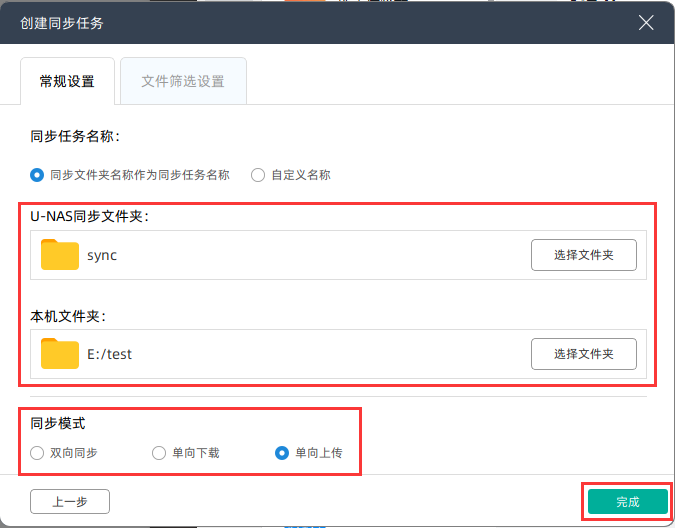
Task: Click 选择文件夹 for 本机文件夹
Action: coord(584,354)
